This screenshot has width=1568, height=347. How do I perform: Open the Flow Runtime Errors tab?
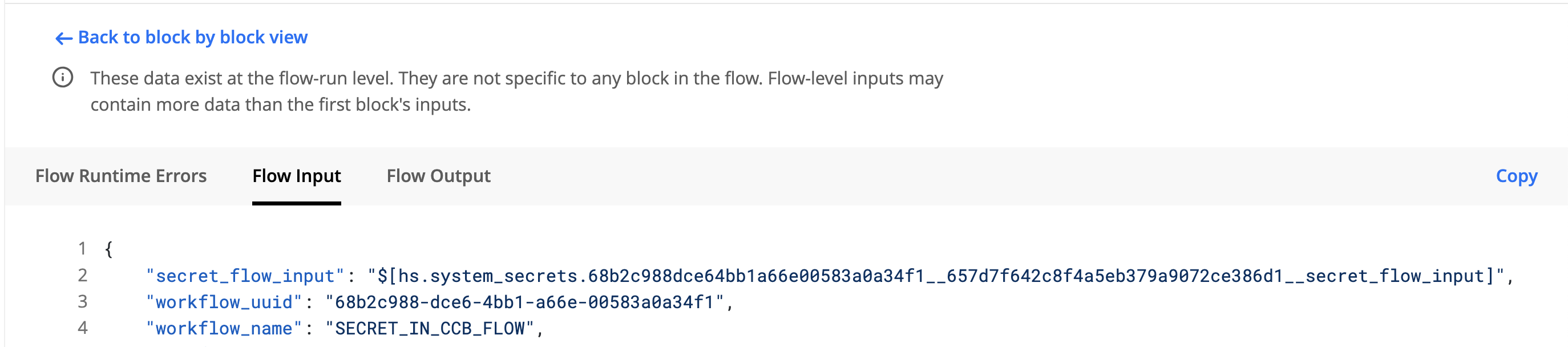tap(120, 176)
